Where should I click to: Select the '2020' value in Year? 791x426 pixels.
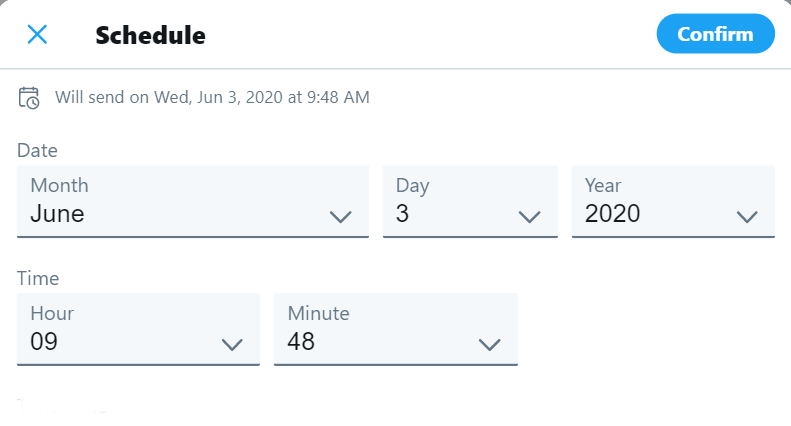point(612,214)
